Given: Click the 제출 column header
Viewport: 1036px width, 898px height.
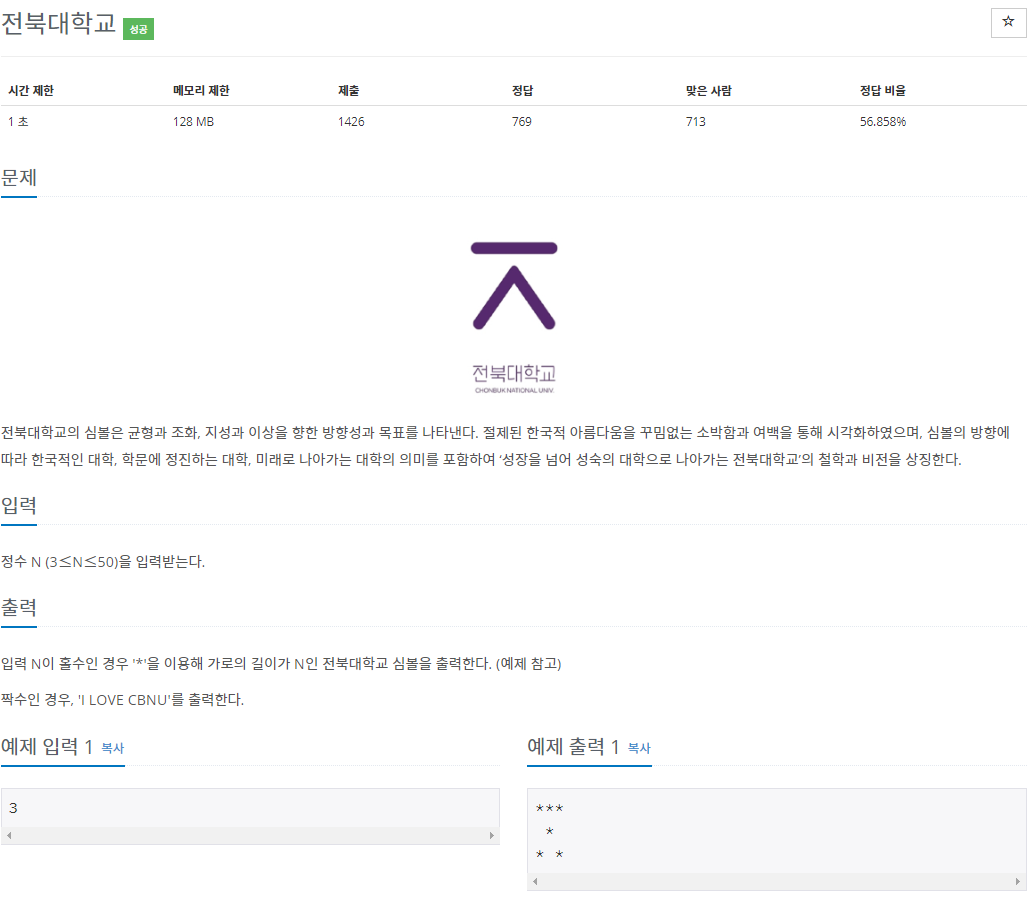Looking at the screenshot, I should pyautogui.click(x=348, y=91).
